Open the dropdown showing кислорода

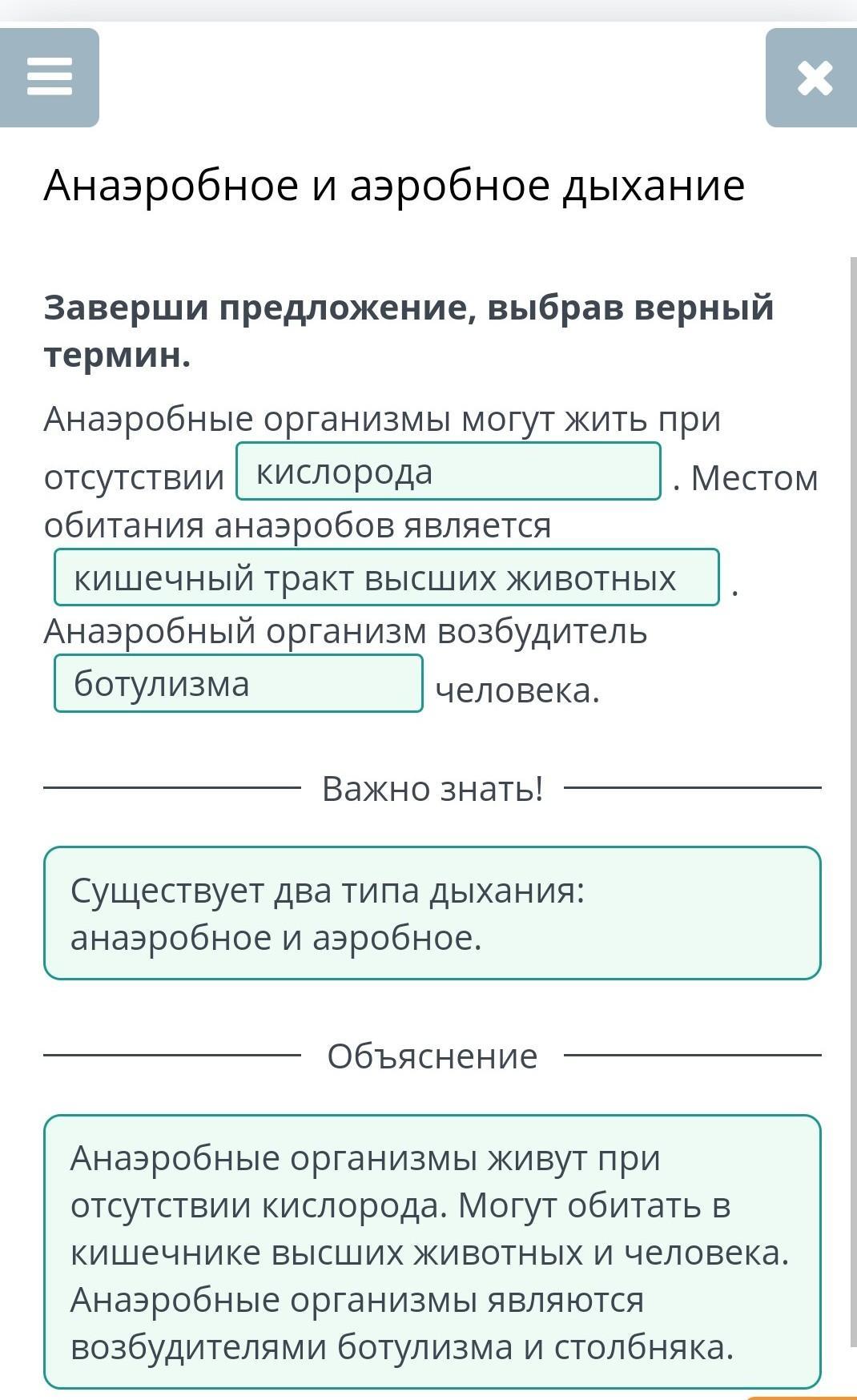click(449, 472)
